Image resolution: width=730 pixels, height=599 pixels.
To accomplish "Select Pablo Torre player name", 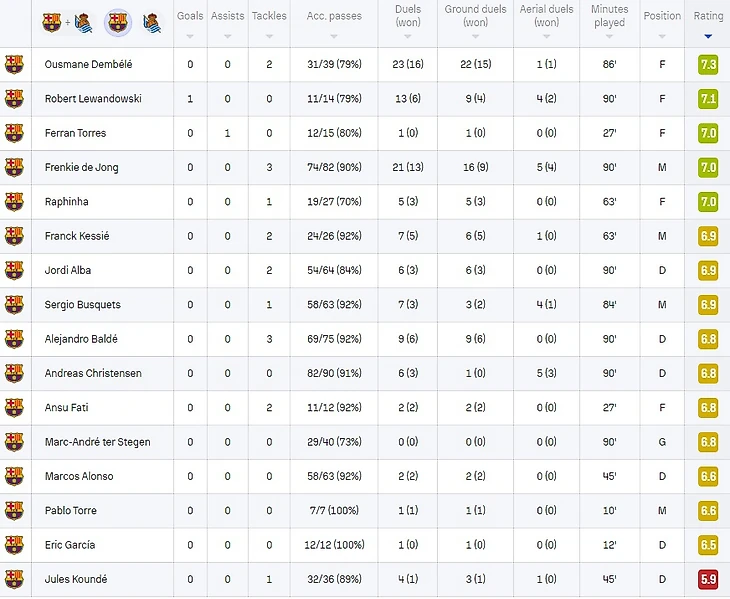I will 71,511.
